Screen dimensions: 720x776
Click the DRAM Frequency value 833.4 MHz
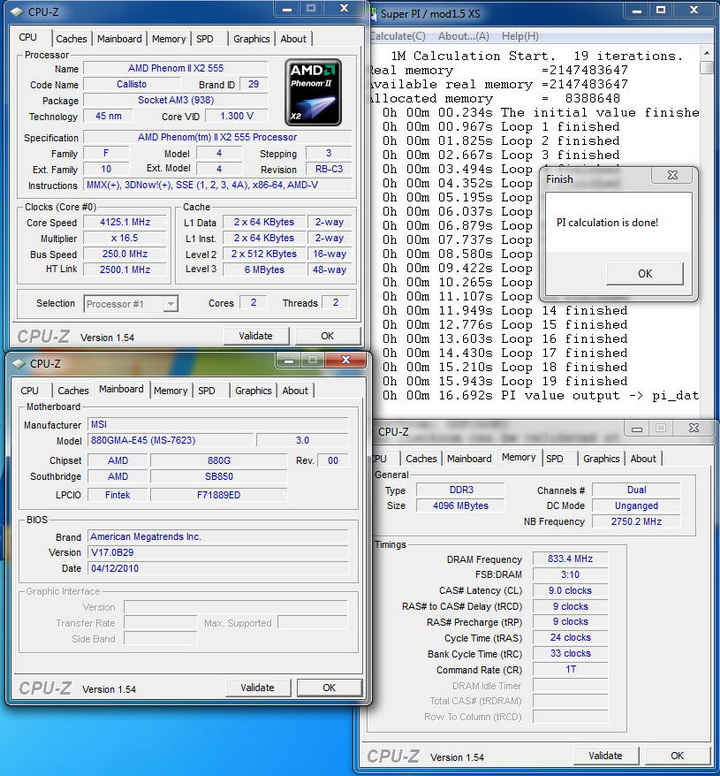570,559
